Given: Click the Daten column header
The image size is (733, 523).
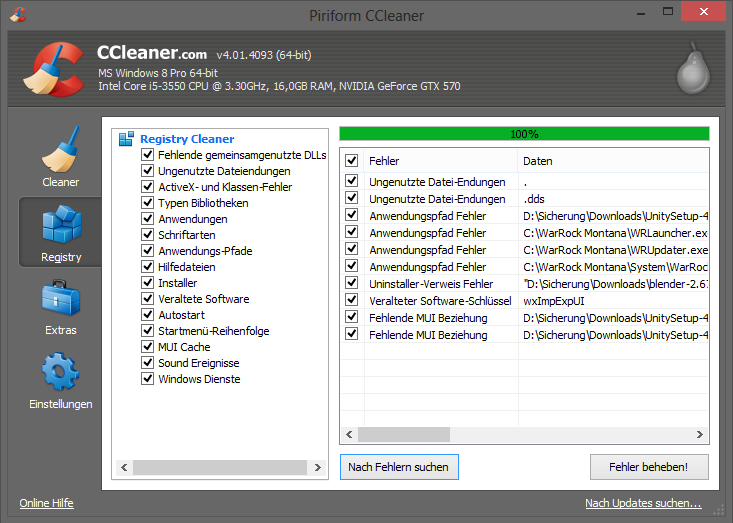Looking at the screenshot, I should tap(613, 161).
